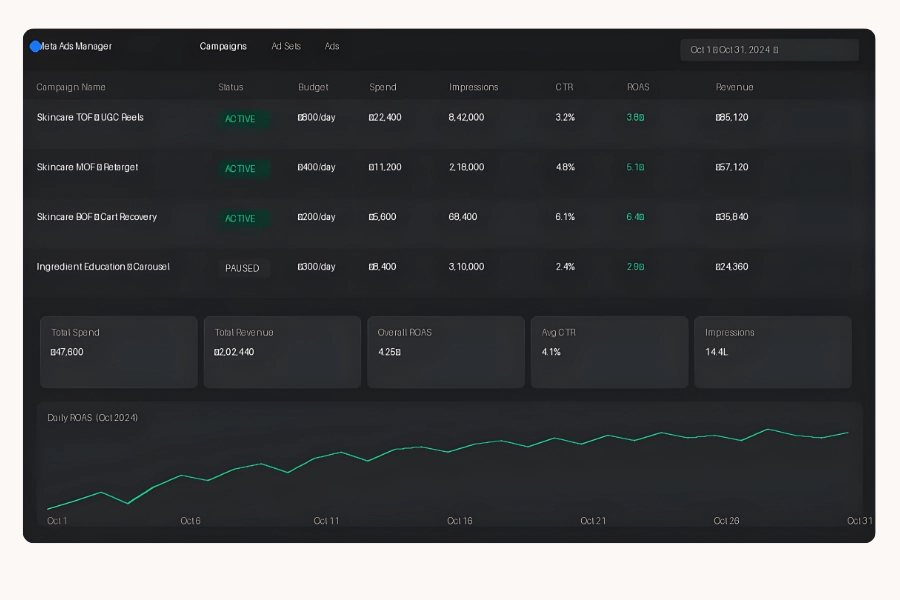The width and height of the screenshot is (900, 600).
Task: Open the Oct 2024 date range picker
Action: (x=769, y=50)
